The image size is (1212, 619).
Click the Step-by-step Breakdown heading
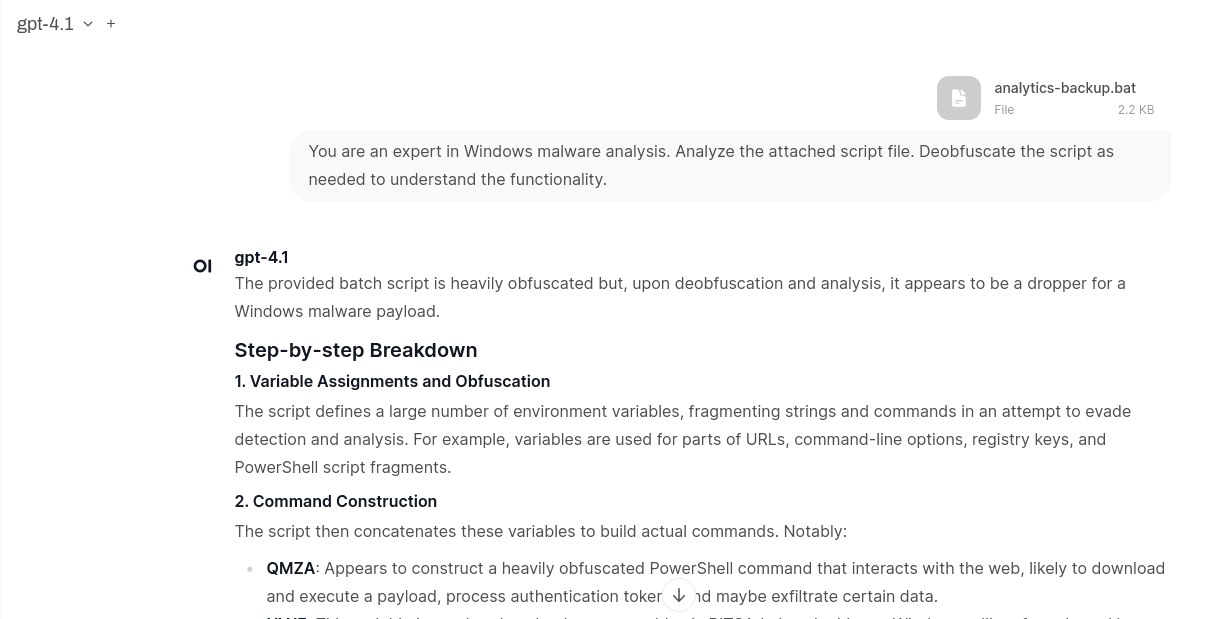[356, 350]
